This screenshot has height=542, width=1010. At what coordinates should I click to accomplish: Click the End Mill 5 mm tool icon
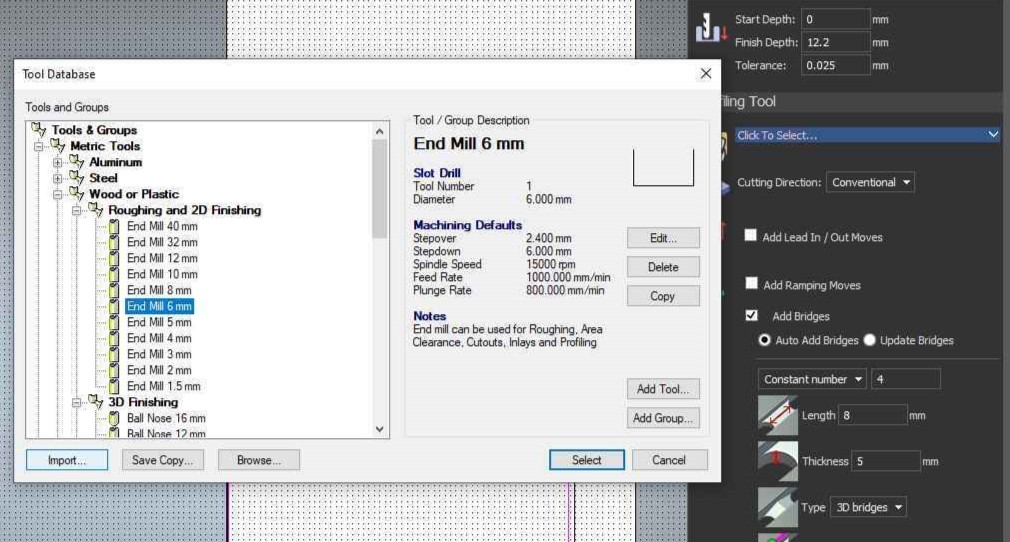point(114,322)
